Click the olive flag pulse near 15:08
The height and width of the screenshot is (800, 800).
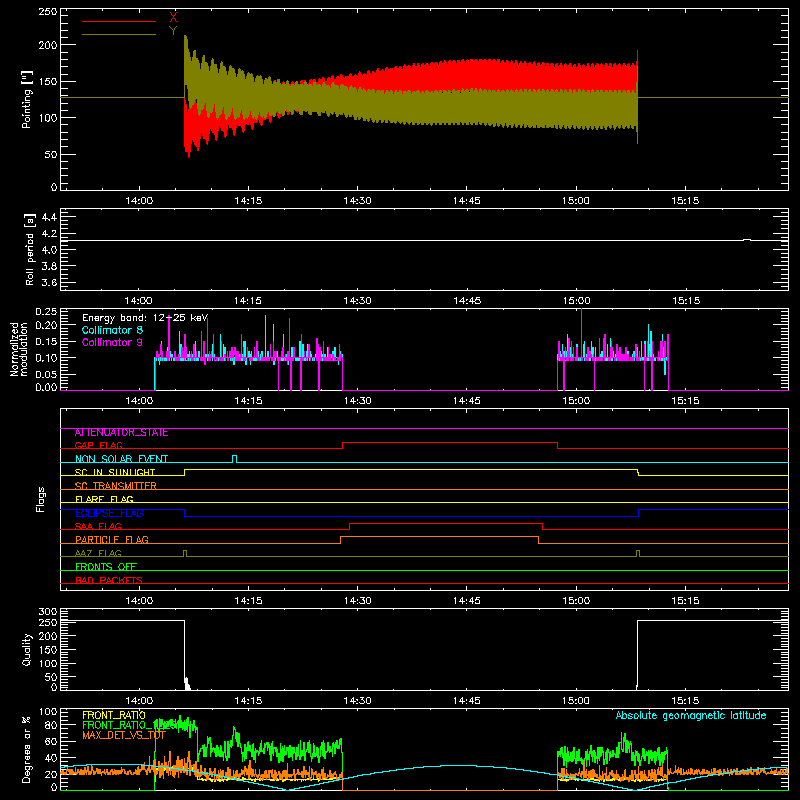coord(638,553)
